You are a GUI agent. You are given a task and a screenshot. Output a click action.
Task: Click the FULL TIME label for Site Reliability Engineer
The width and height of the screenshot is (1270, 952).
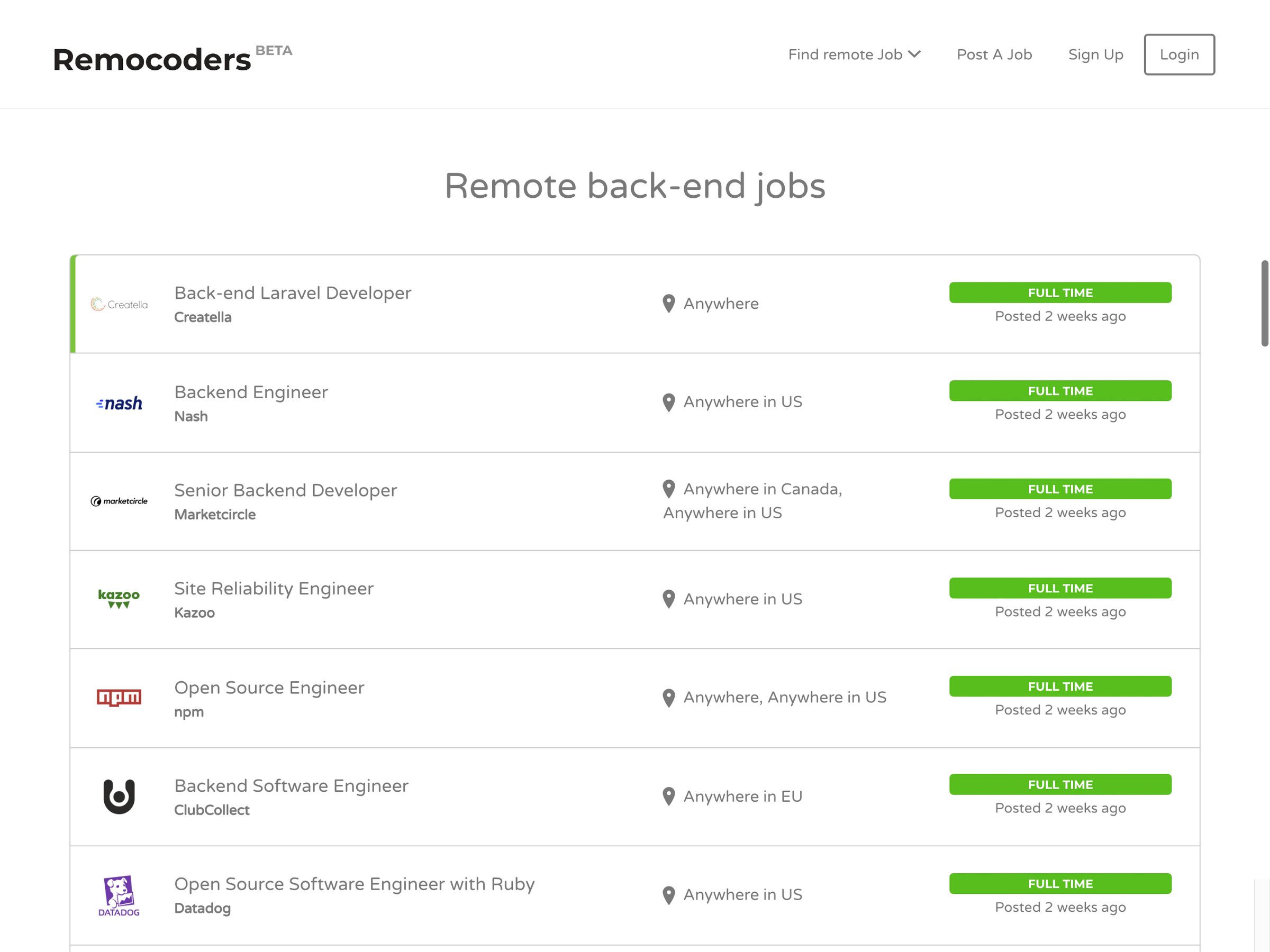(x=1060, y=588)
